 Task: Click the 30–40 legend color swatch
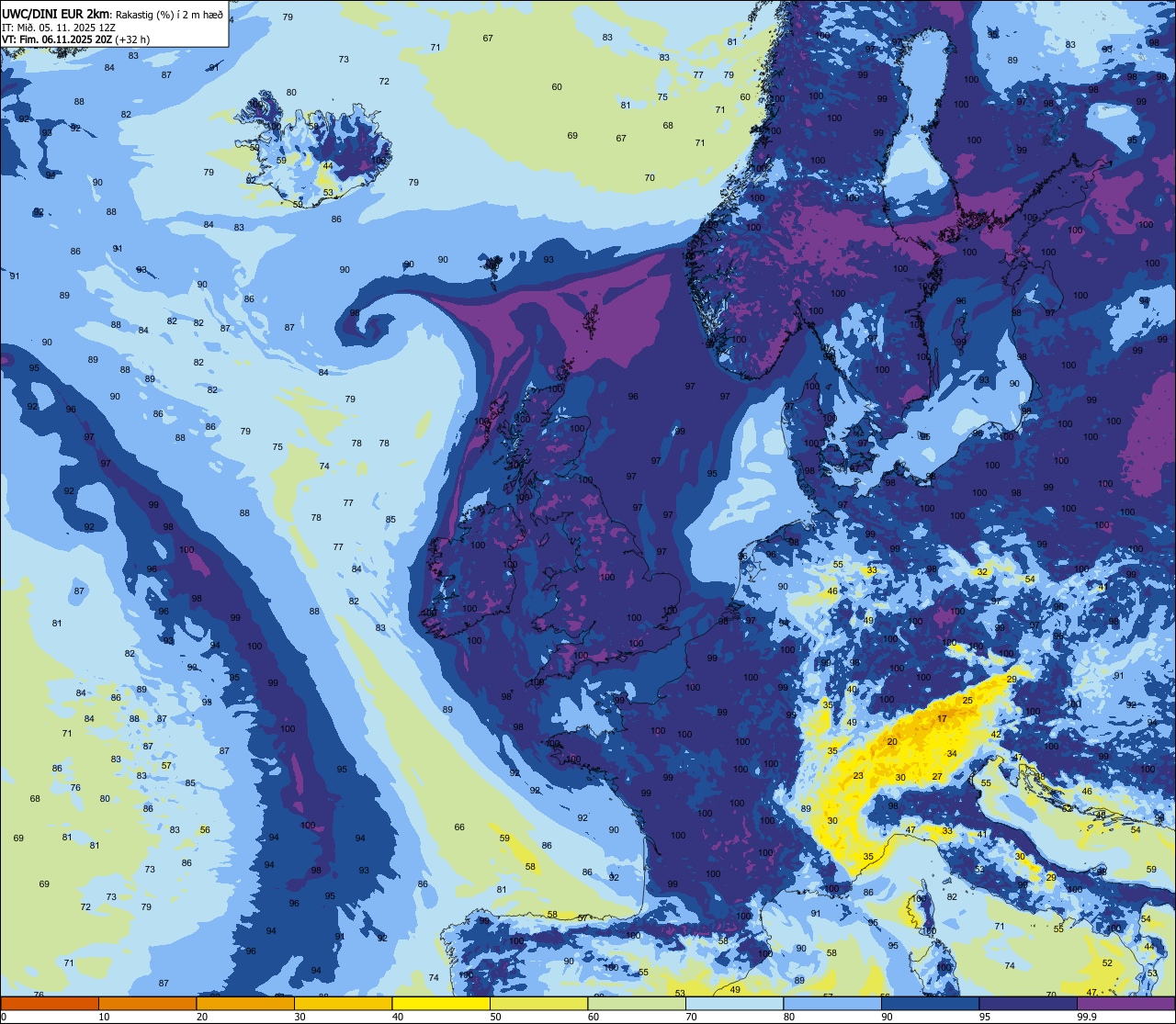click(343, 1003)
